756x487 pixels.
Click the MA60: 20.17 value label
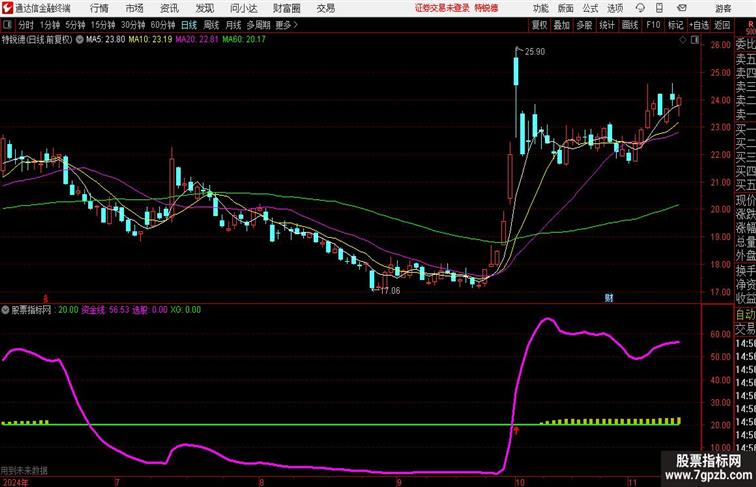pos(244,40)
